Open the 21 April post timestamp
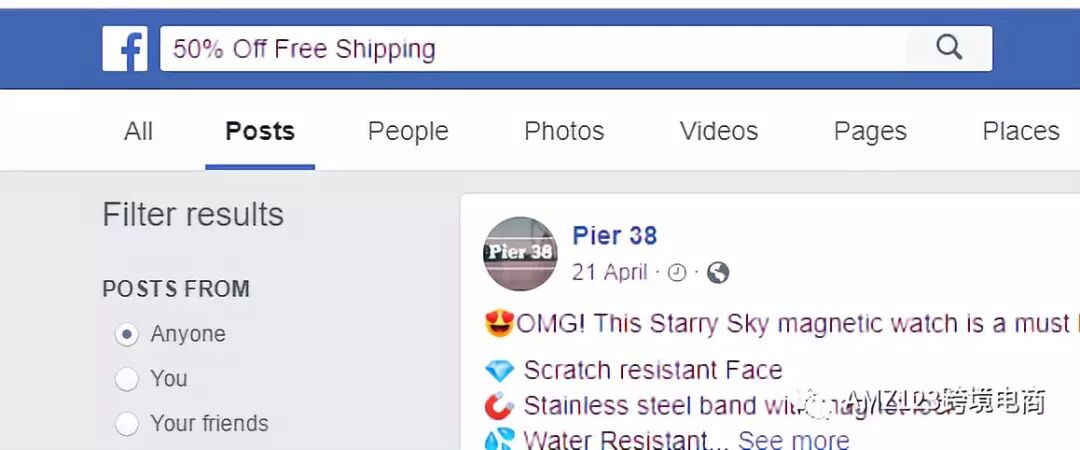The width and height of the screenshot is (1080, 450). click(x=610, y=273)
